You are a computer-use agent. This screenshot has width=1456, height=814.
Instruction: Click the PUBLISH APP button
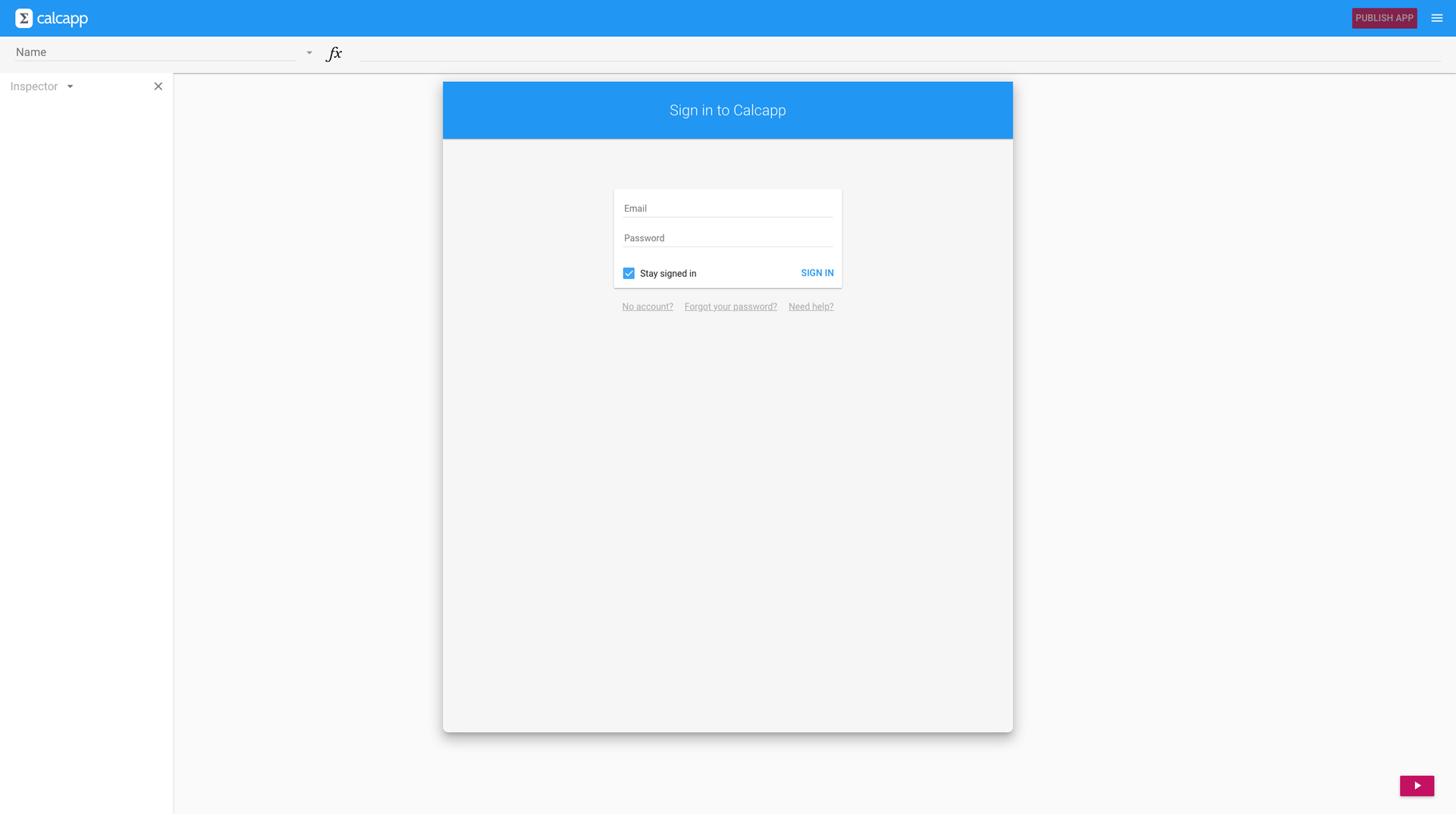pyautogui.click(x=1384, y=17)
